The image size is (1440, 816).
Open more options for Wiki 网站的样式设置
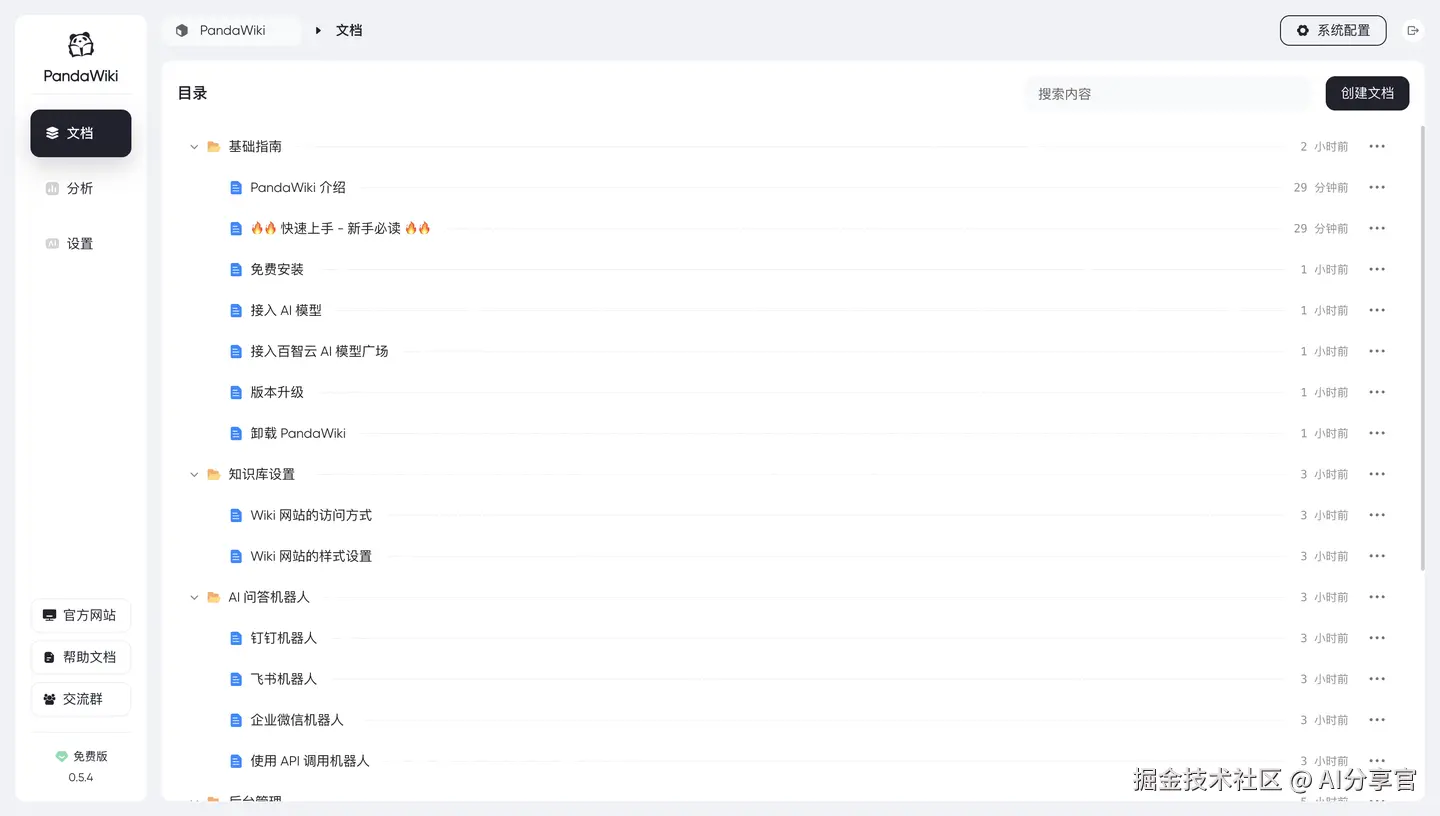pyautogui.click(x=1377, y=557)
